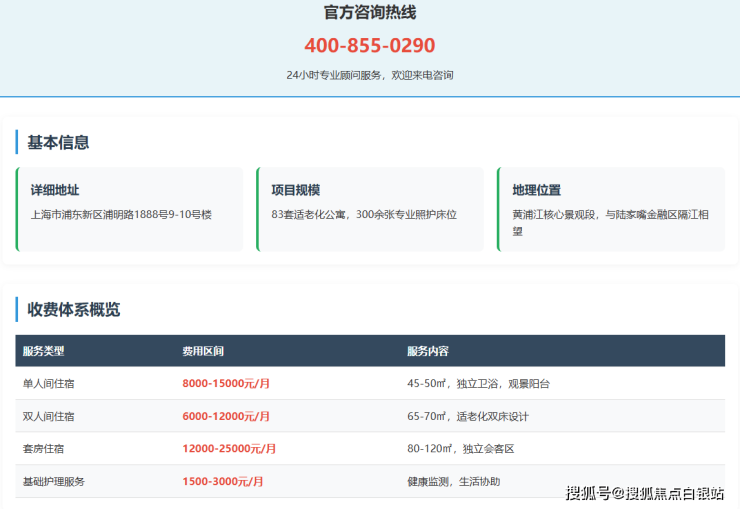Click the 24小时专业顾问服务 subtitle text

point(369,75)
